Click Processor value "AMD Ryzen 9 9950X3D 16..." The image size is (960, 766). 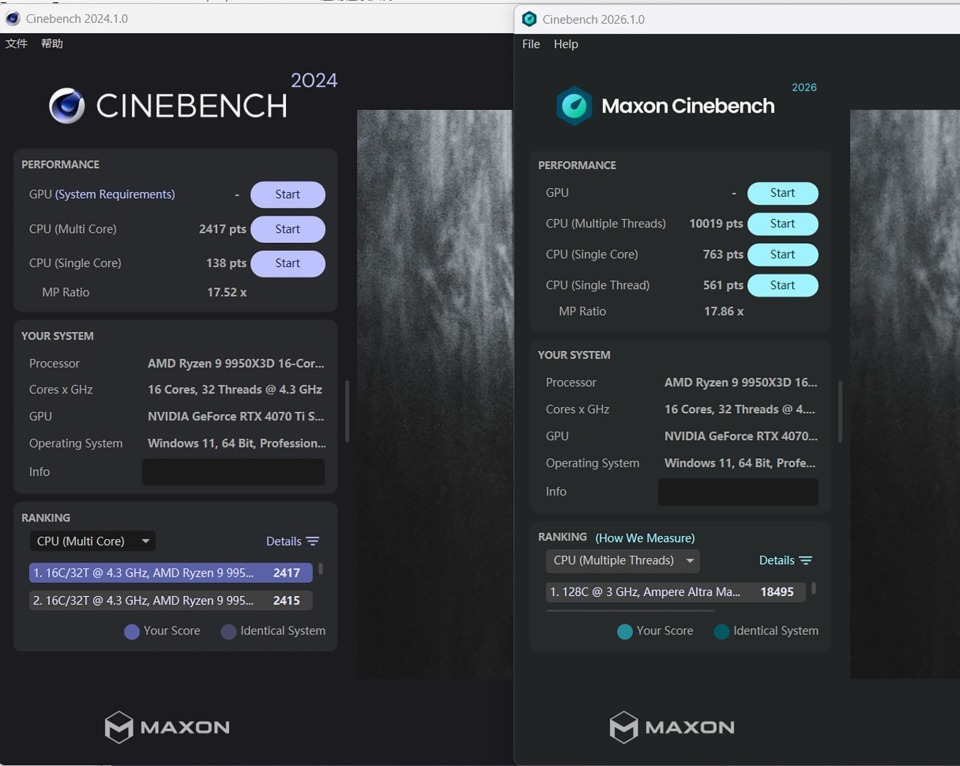pyautogui.click(x=741, y=383)
